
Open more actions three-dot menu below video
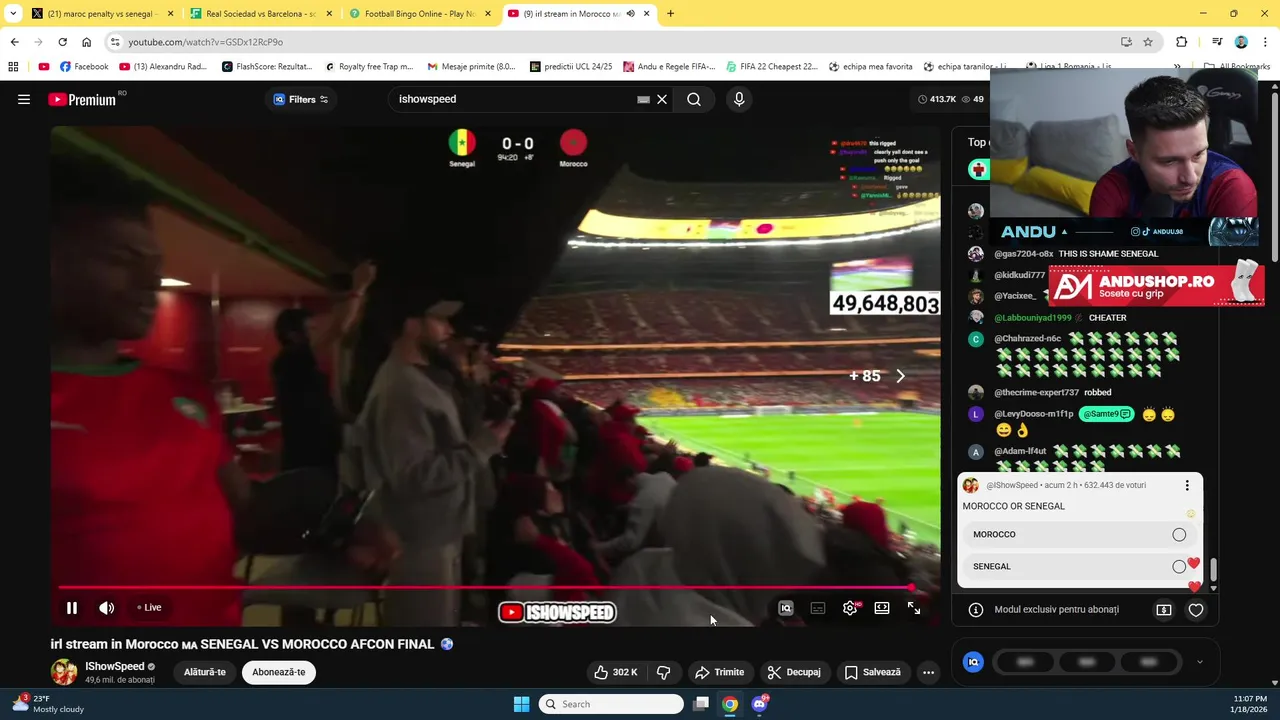(x=928, y=672)
